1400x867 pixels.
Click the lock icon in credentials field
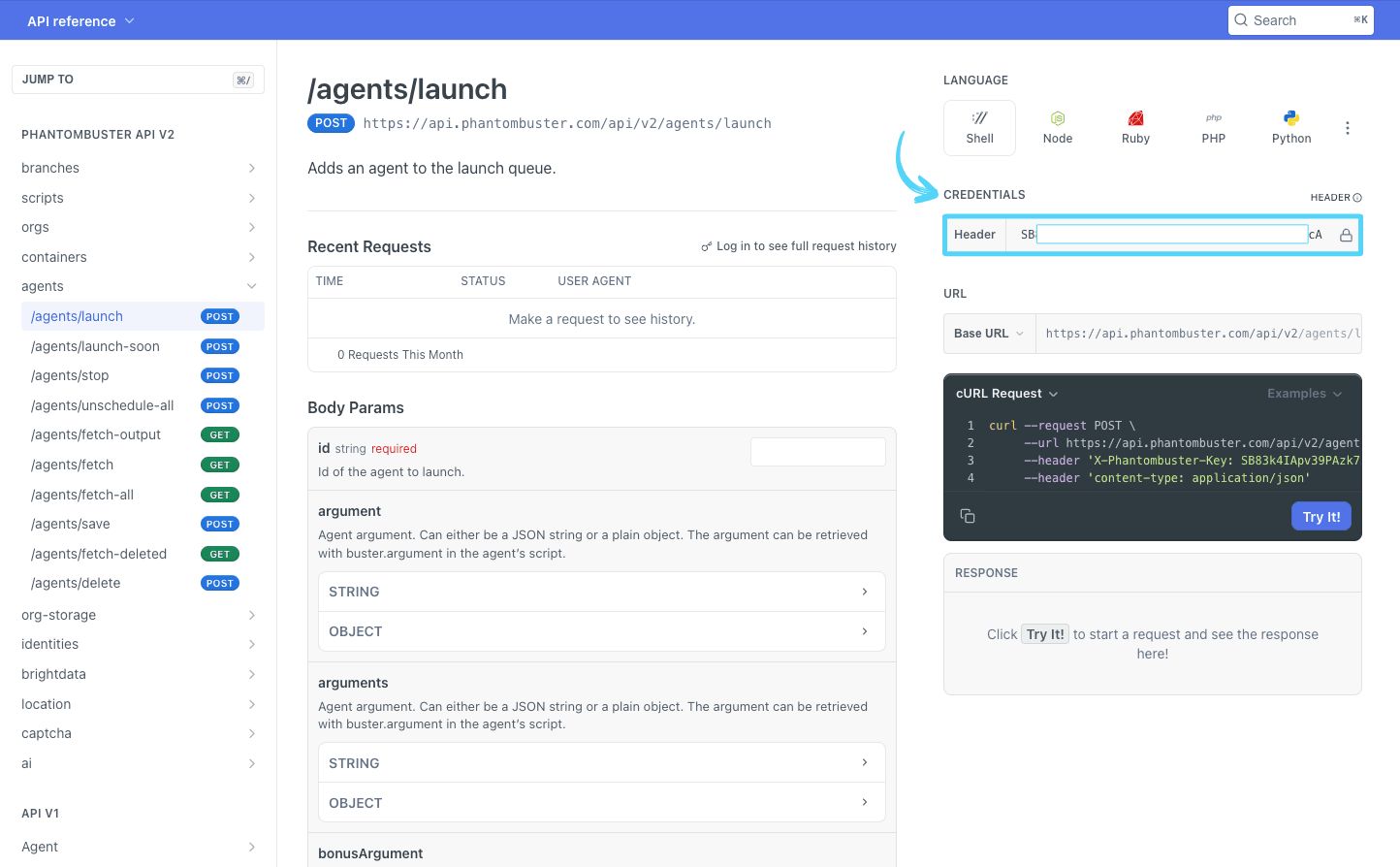[x=1346, y=235]
